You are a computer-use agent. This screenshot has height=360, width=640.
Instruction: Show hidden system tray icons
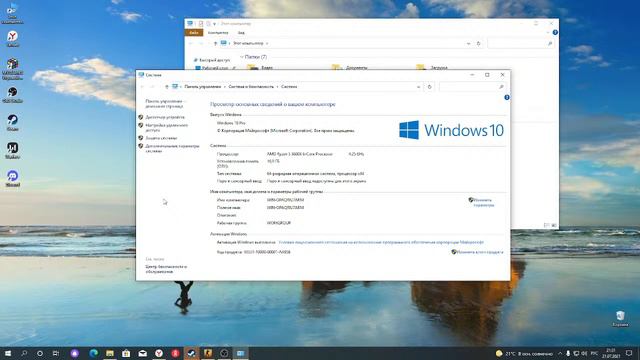560,353
